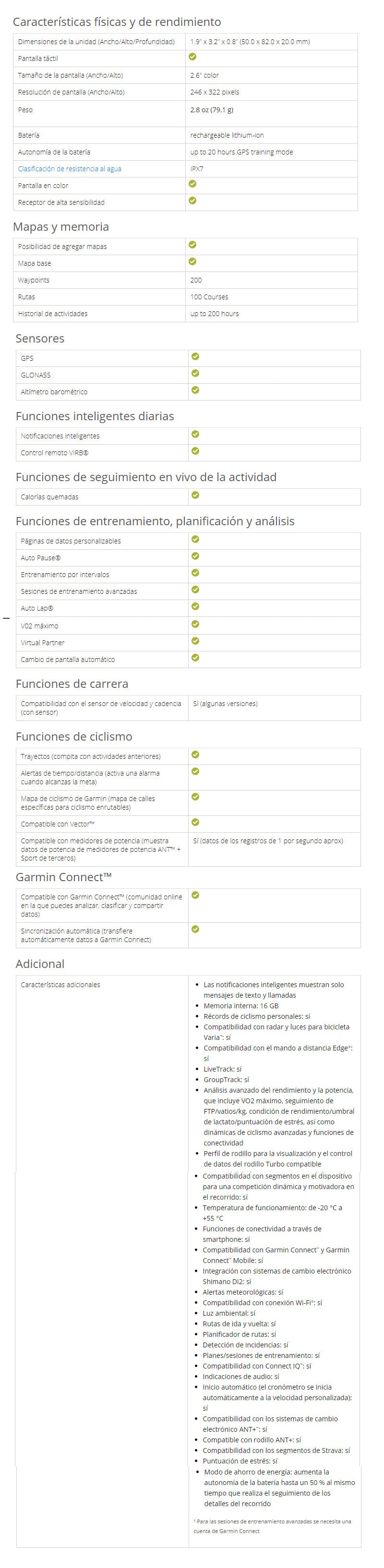
Task: Click the Pantalla en color checkmark icon
Action: [192, 184]
